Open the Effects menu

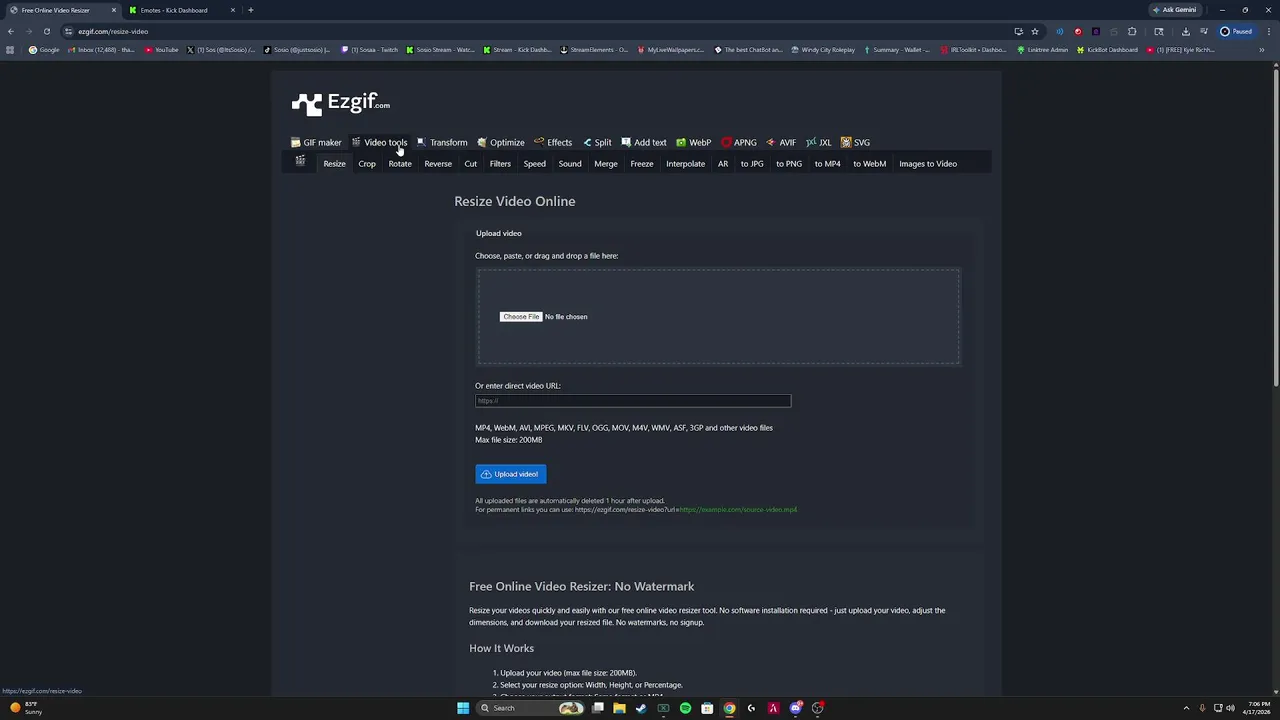click(x=553, y=142)
